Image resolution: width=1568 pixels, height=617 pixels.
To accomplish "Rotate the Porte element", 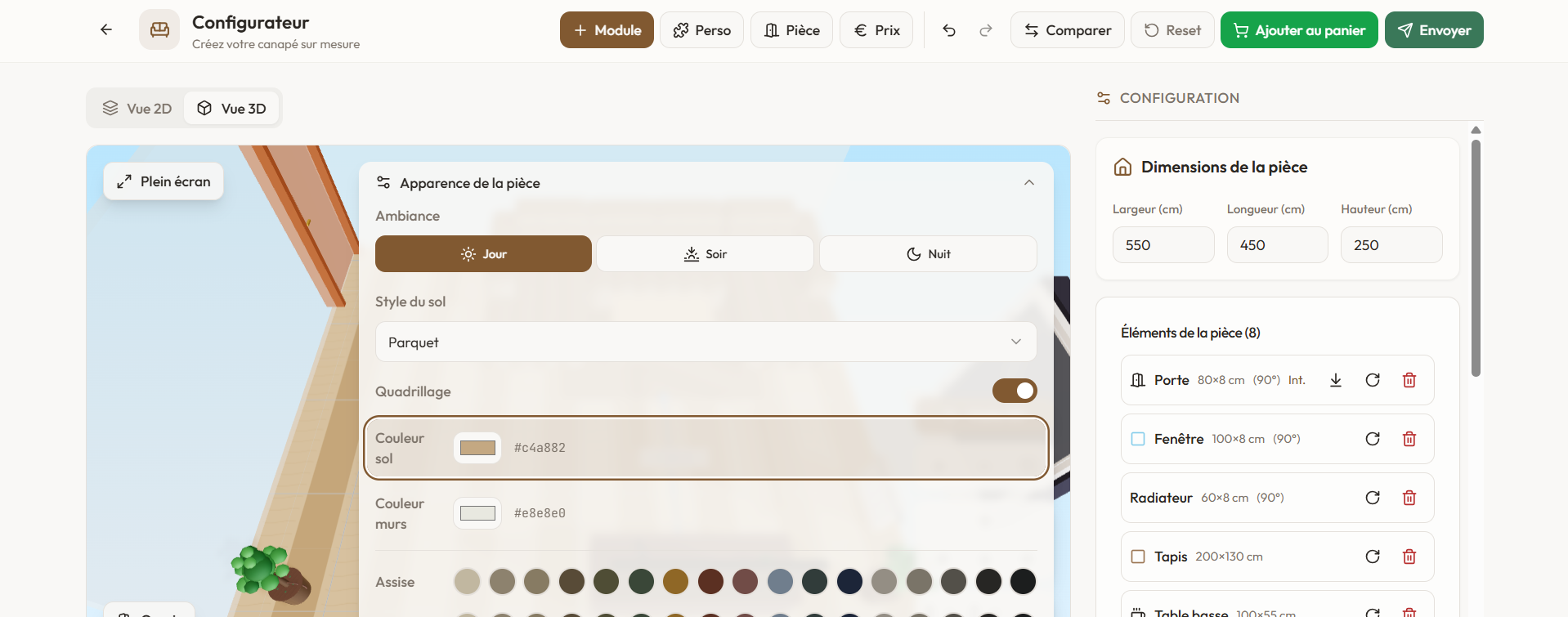I will [1373, 380].
